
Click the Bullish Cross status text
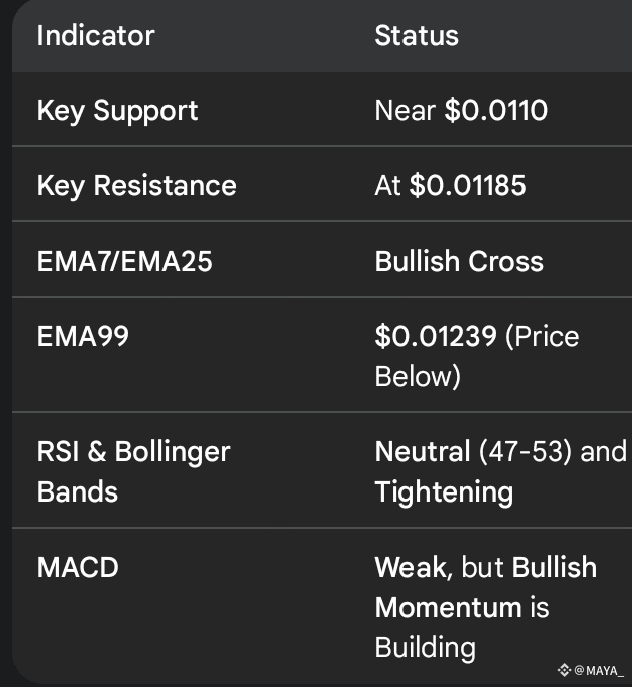pos(459,262)
